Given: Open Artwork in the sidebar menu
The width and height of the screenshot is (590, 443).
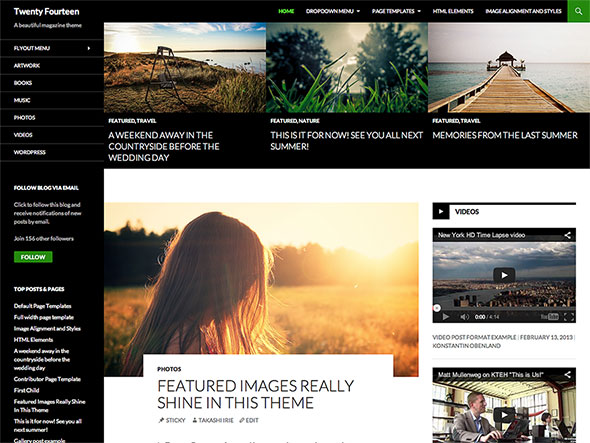Looking at the screenshot, I should click(27, 65).
